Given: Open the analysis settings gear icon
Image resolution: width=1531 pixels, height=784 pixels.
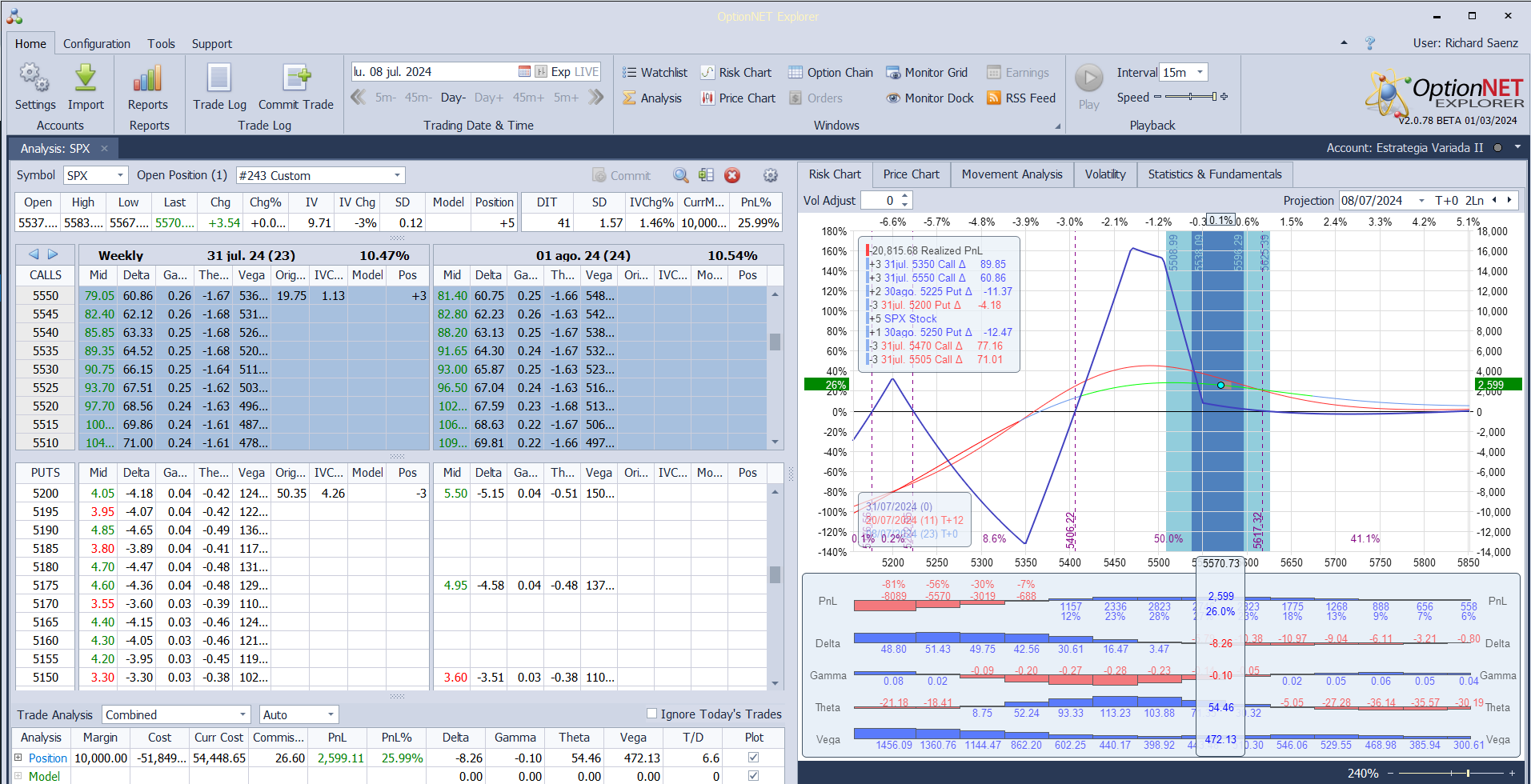Looking at the screenshot, I should click(770, 176).
